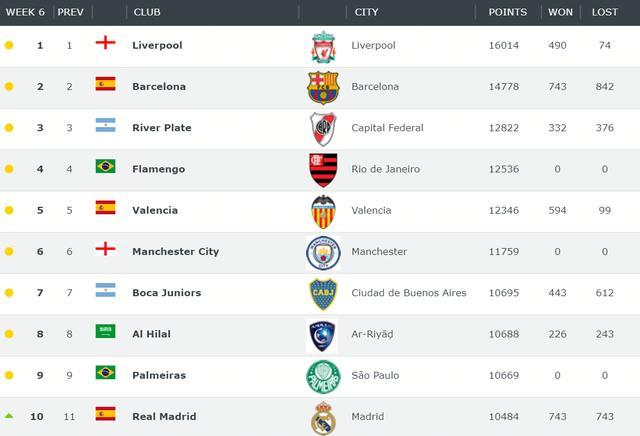Click the Saudi Arabia flag beside Al Hilal
This screenshot has height=436, width=640.
[x=106, y=331]
